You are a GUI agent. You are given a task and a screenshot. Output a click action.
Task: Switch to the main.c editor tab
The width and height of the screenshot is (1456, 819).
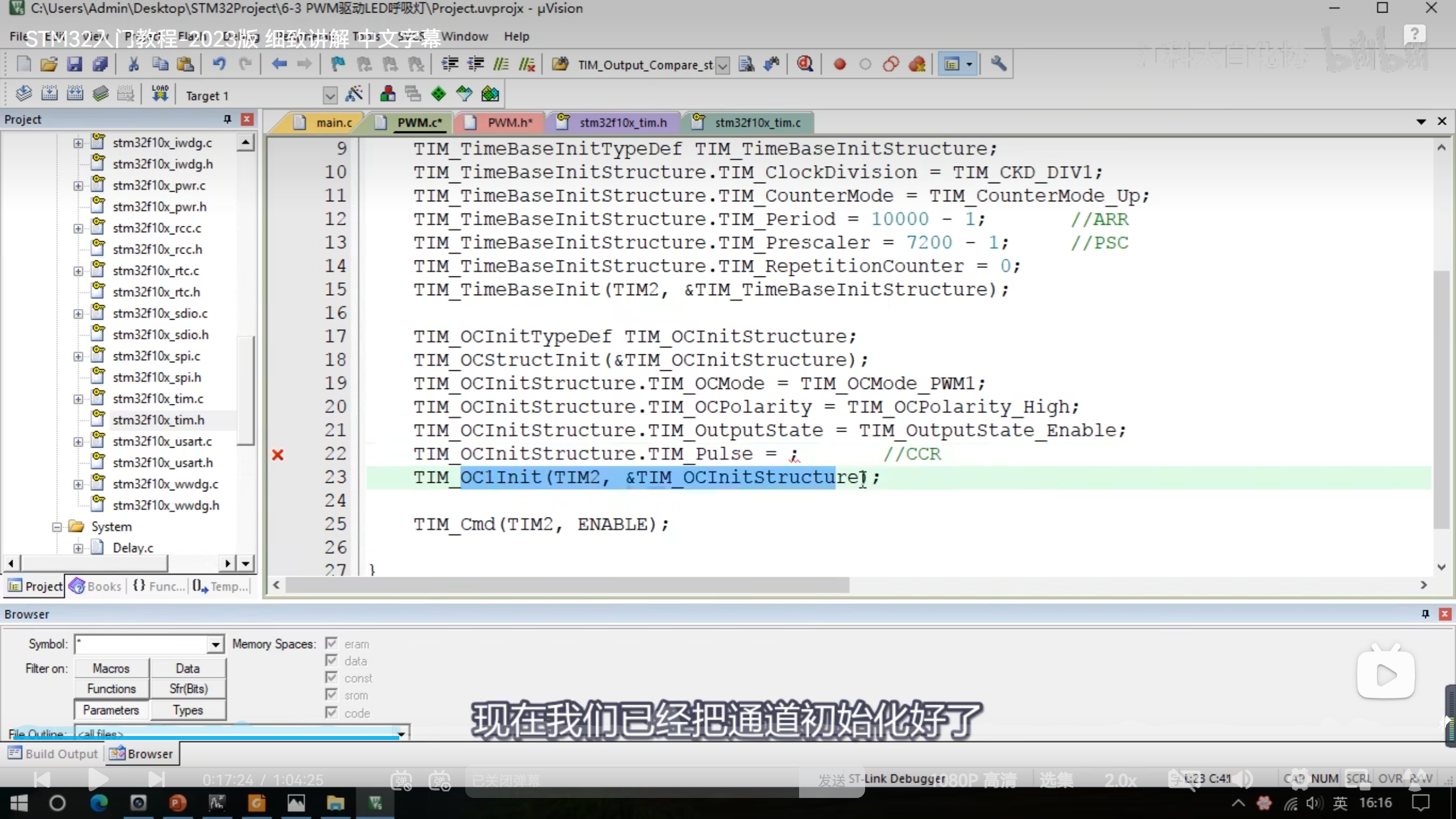(x=333, y=122)
